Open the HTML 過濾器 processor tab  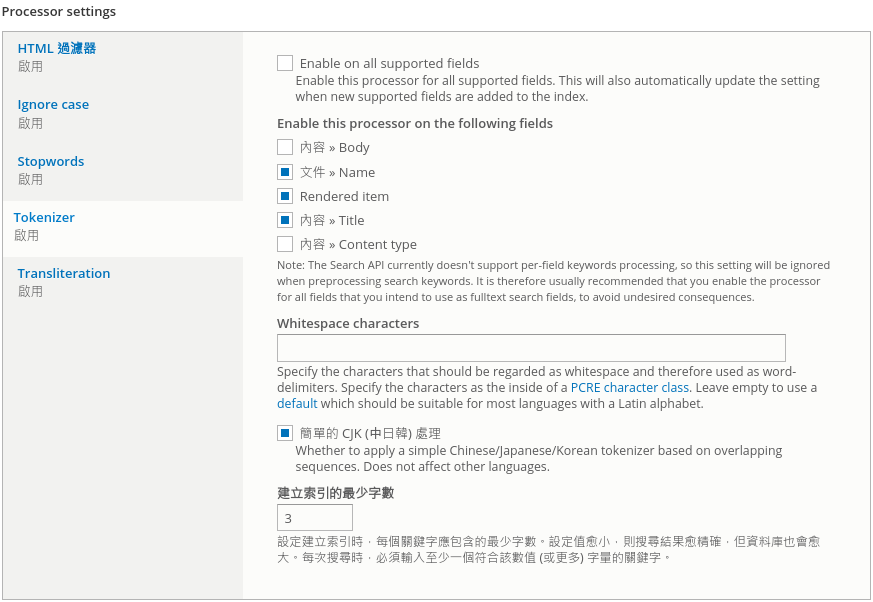pyautogui.click(x=56, y=48)
